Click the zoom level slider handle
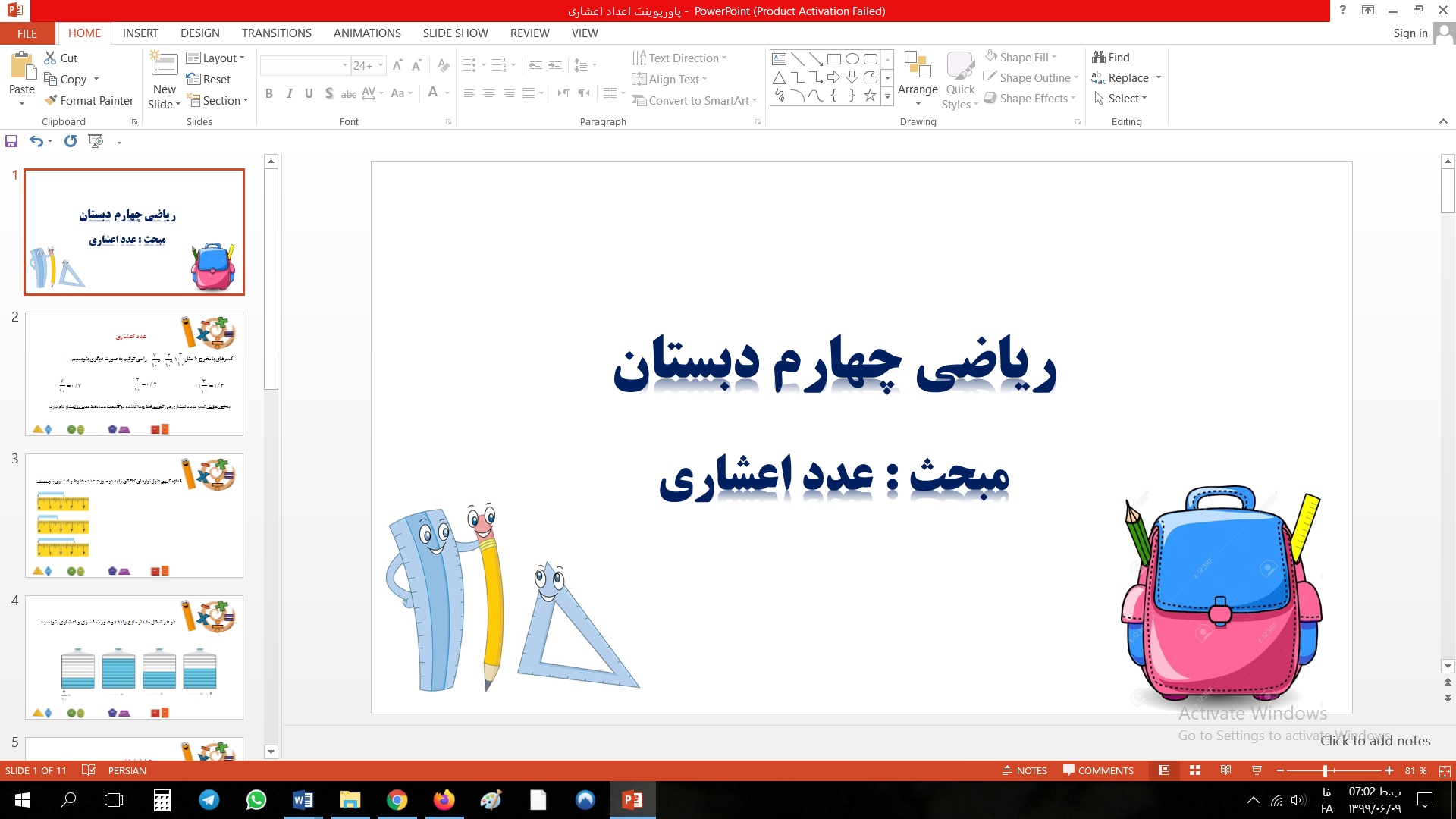Image resolution: width=1456 pixels, height=819 pixels. click(x=1325, y=770)
